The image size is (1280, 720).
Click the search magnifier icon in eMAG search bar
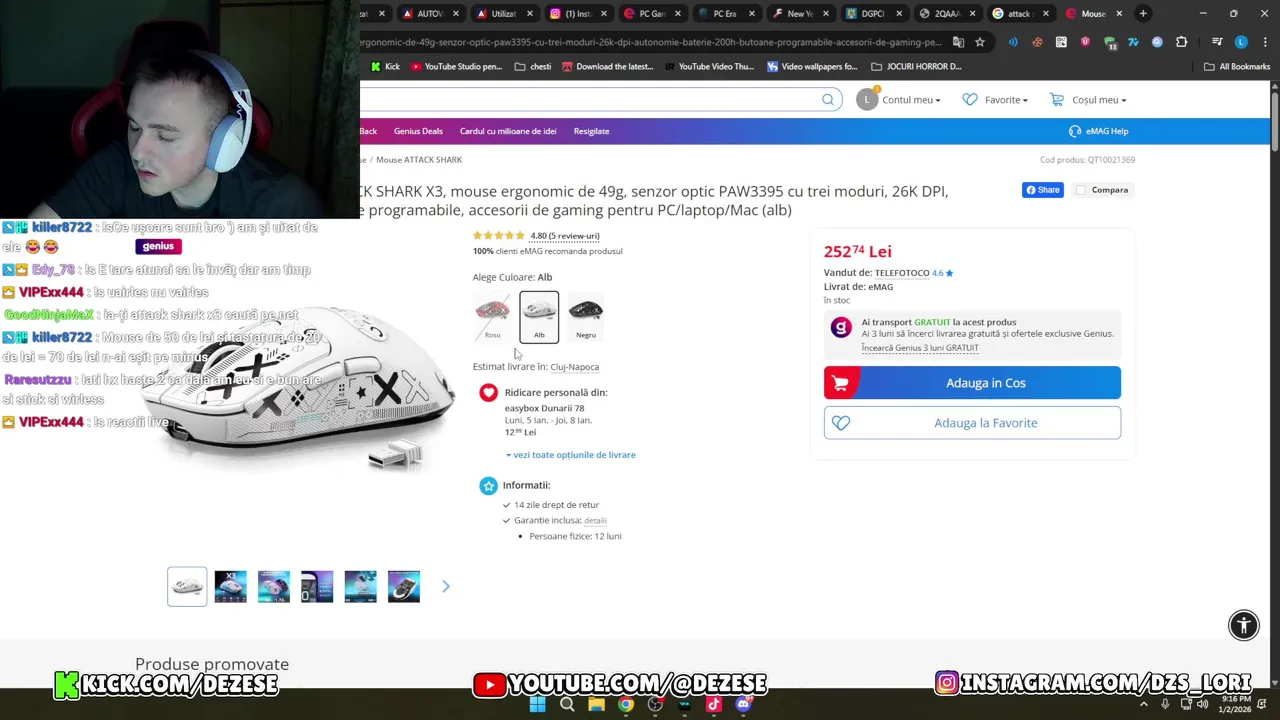point(828,99)
